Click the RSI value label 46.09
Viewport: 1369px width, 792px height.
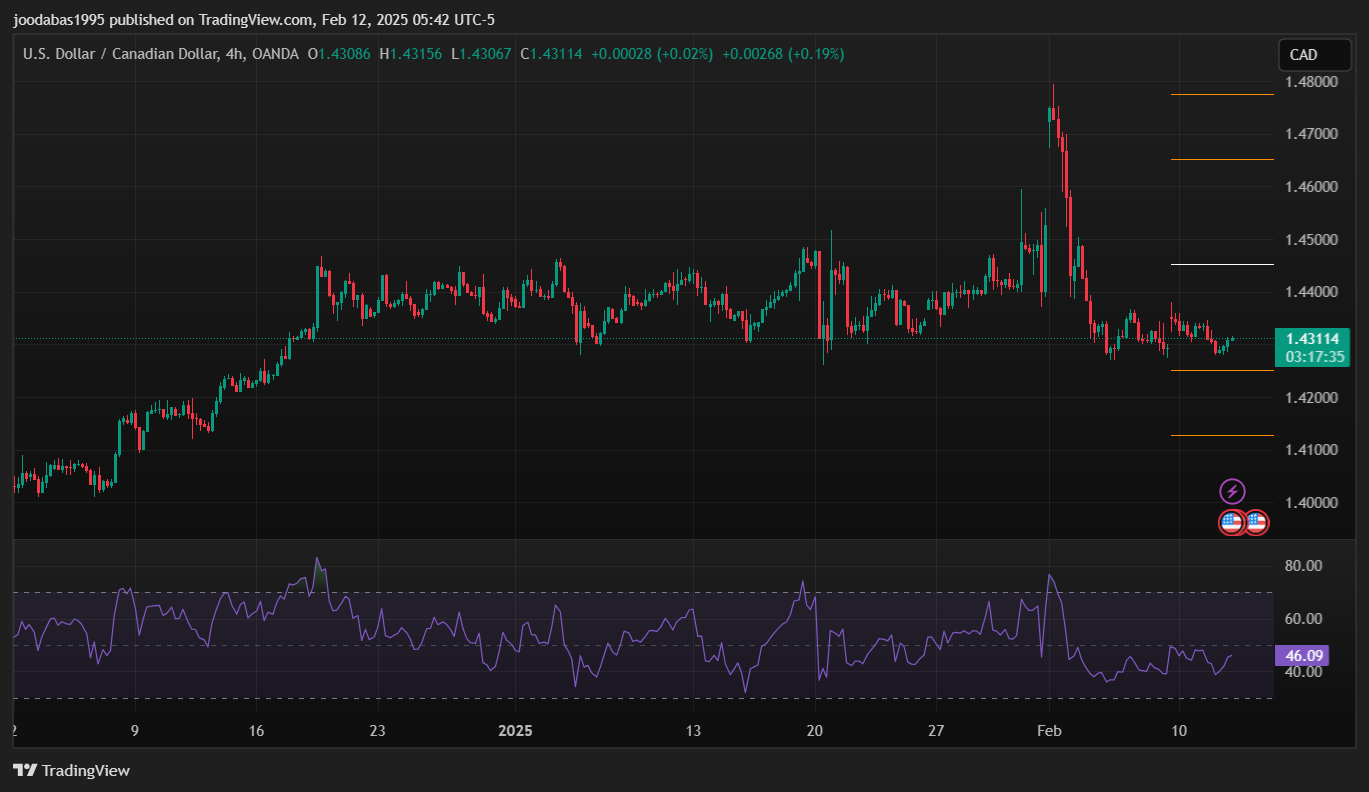coord(1304,656)
